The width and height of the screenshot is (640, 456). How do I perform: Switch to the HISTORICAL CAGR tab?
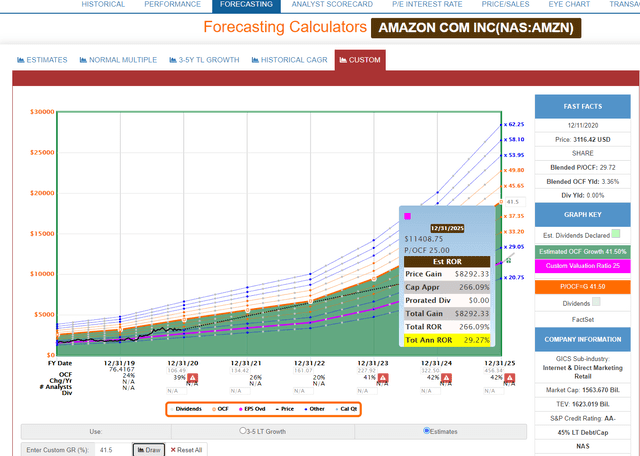pyautogui.click(x=289, y=60)
